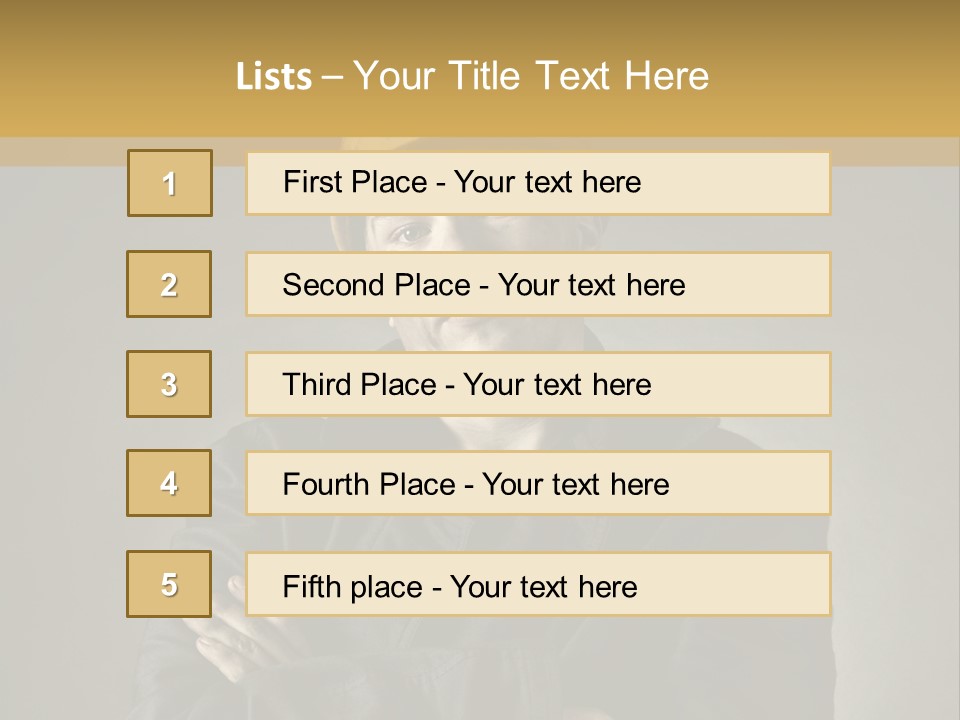Select the First Place text bar
Image resolution: width=960 pixels, height=720 pixels.
tap(538, 184)
